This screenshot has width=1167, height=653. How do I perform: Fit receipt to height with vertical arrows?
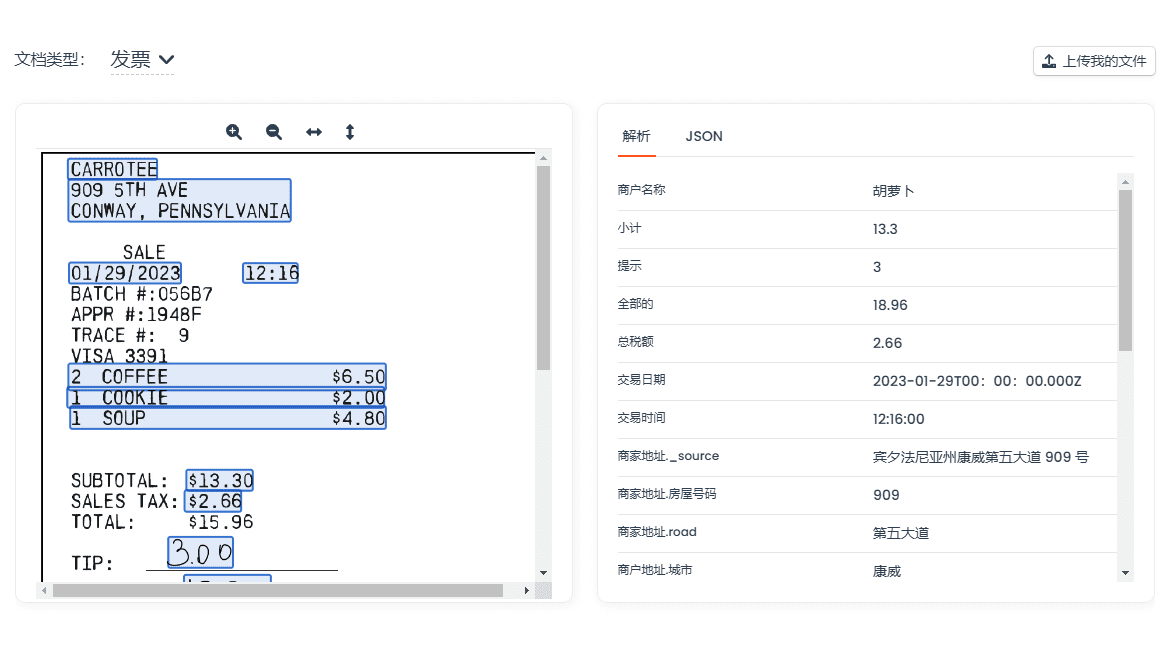(350, 132)
